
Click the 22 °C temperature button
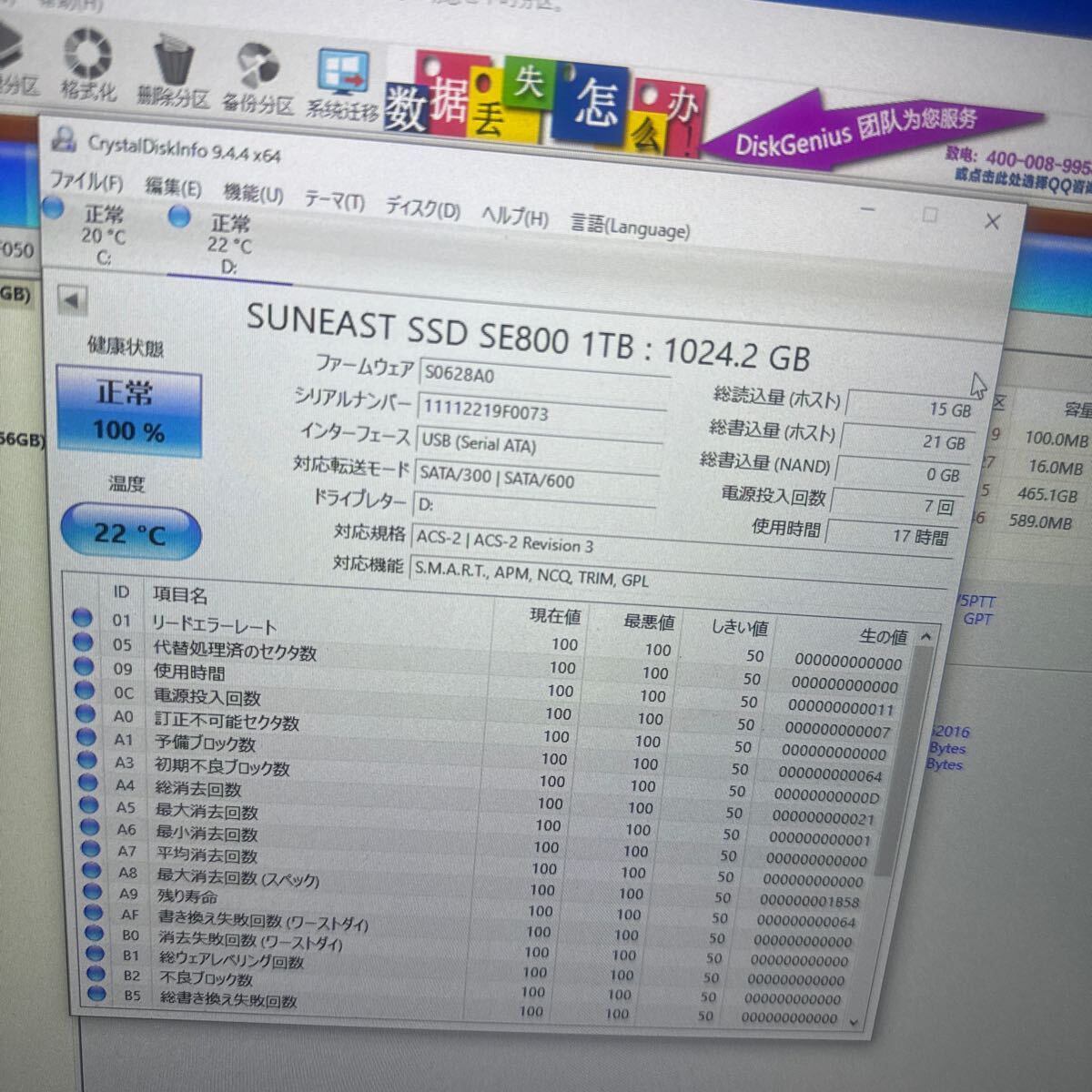coord(130,531)
